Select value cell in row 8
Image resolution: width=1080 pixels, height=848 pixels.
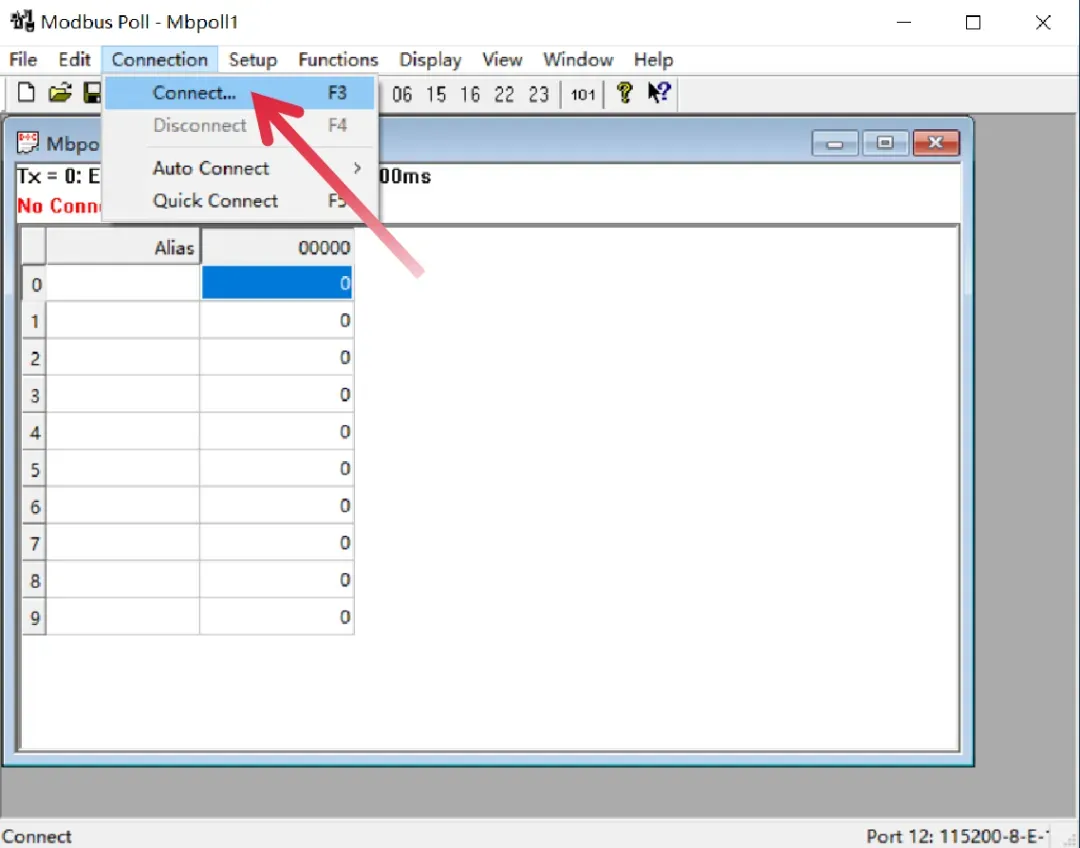click(x=277, y=580)
